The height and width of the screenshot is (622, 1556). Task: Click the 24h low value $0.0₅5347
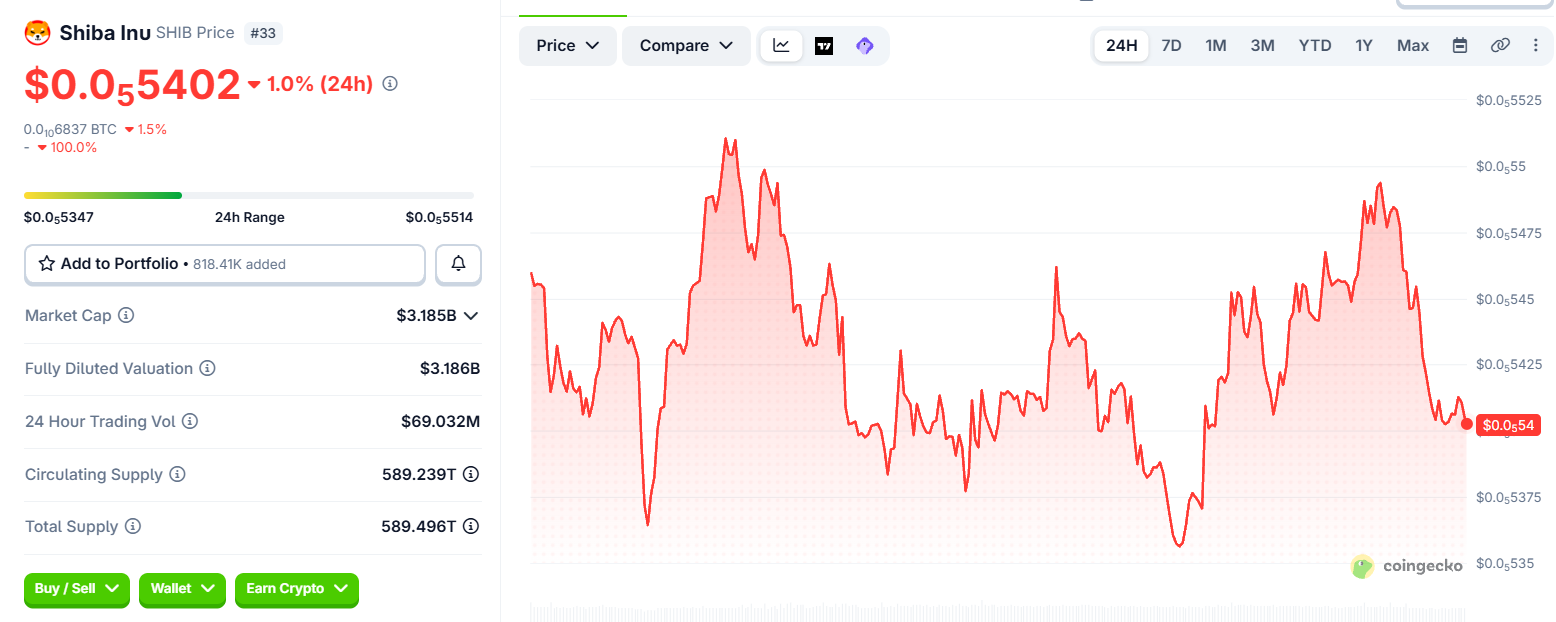point(59,217)
